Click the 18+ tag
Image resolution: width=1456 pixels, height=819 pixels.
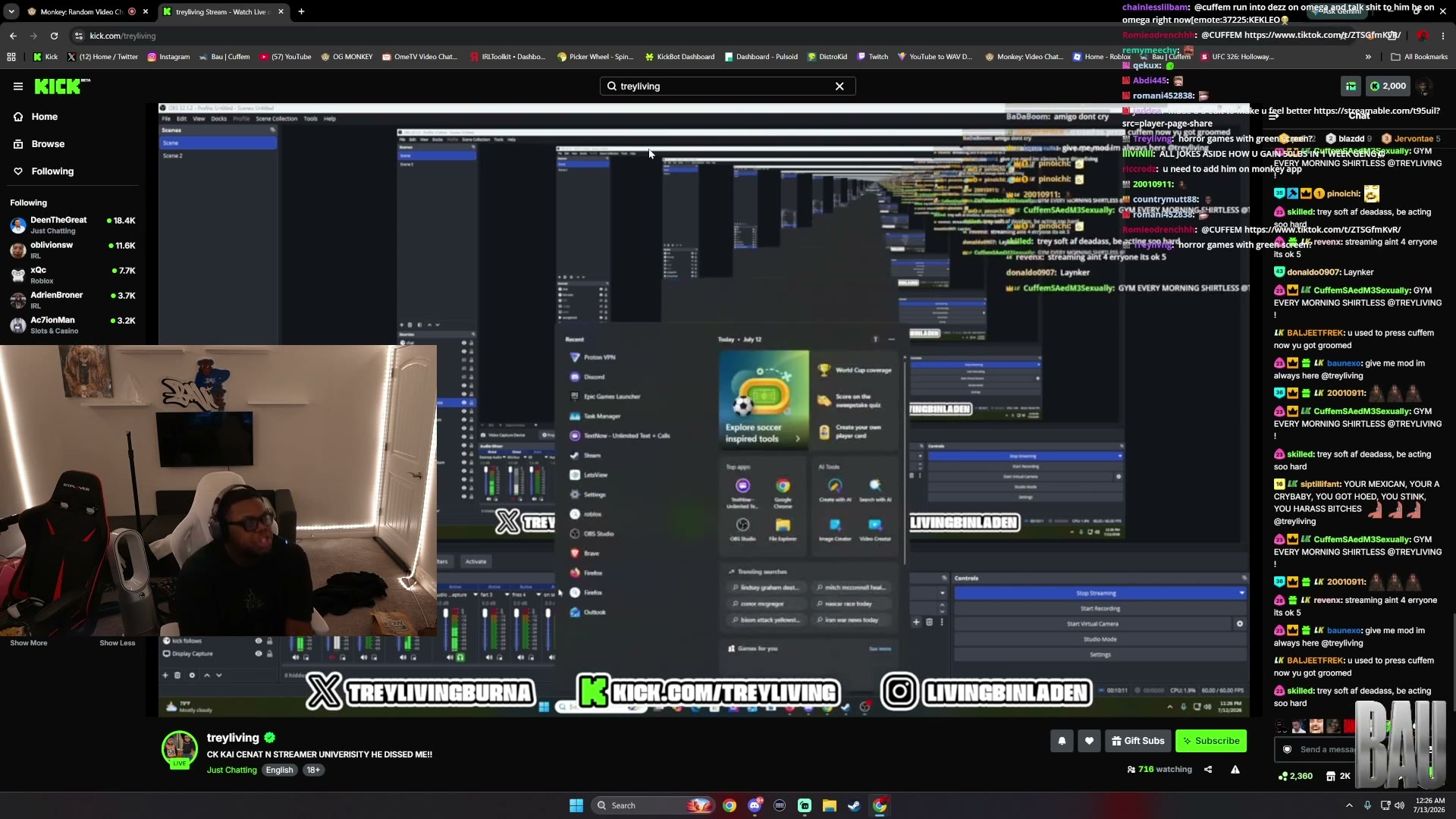(x=313, y=770)
